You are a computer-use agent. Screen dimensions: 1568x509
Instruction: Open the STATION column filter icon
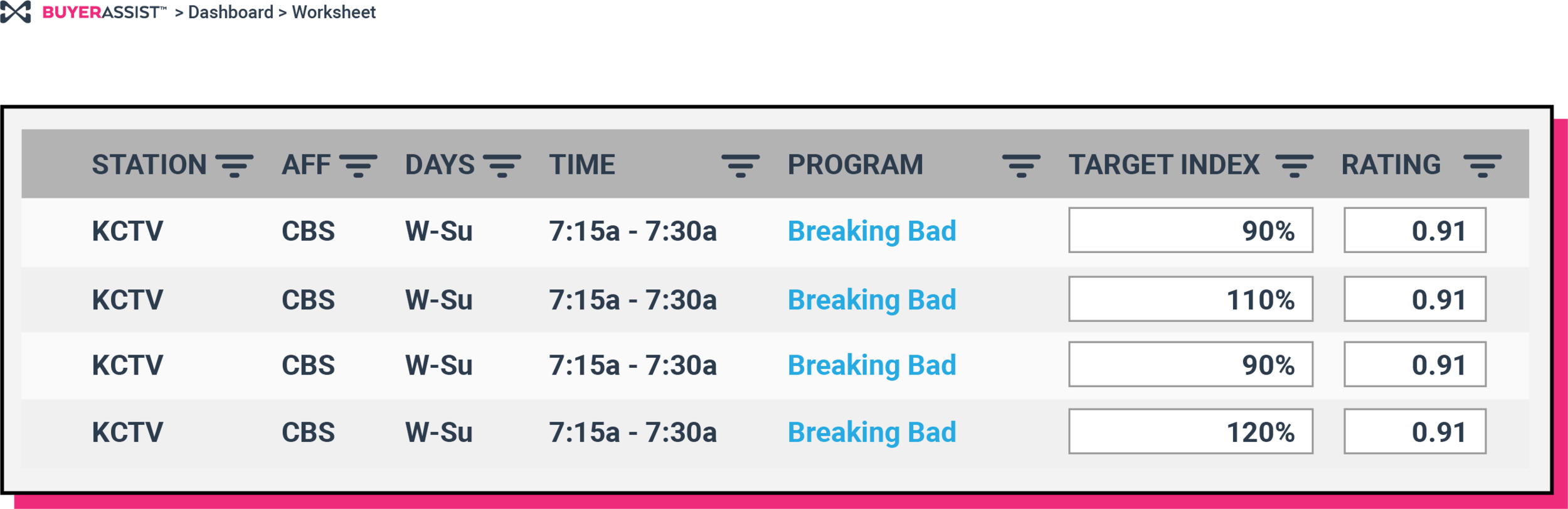235,166
